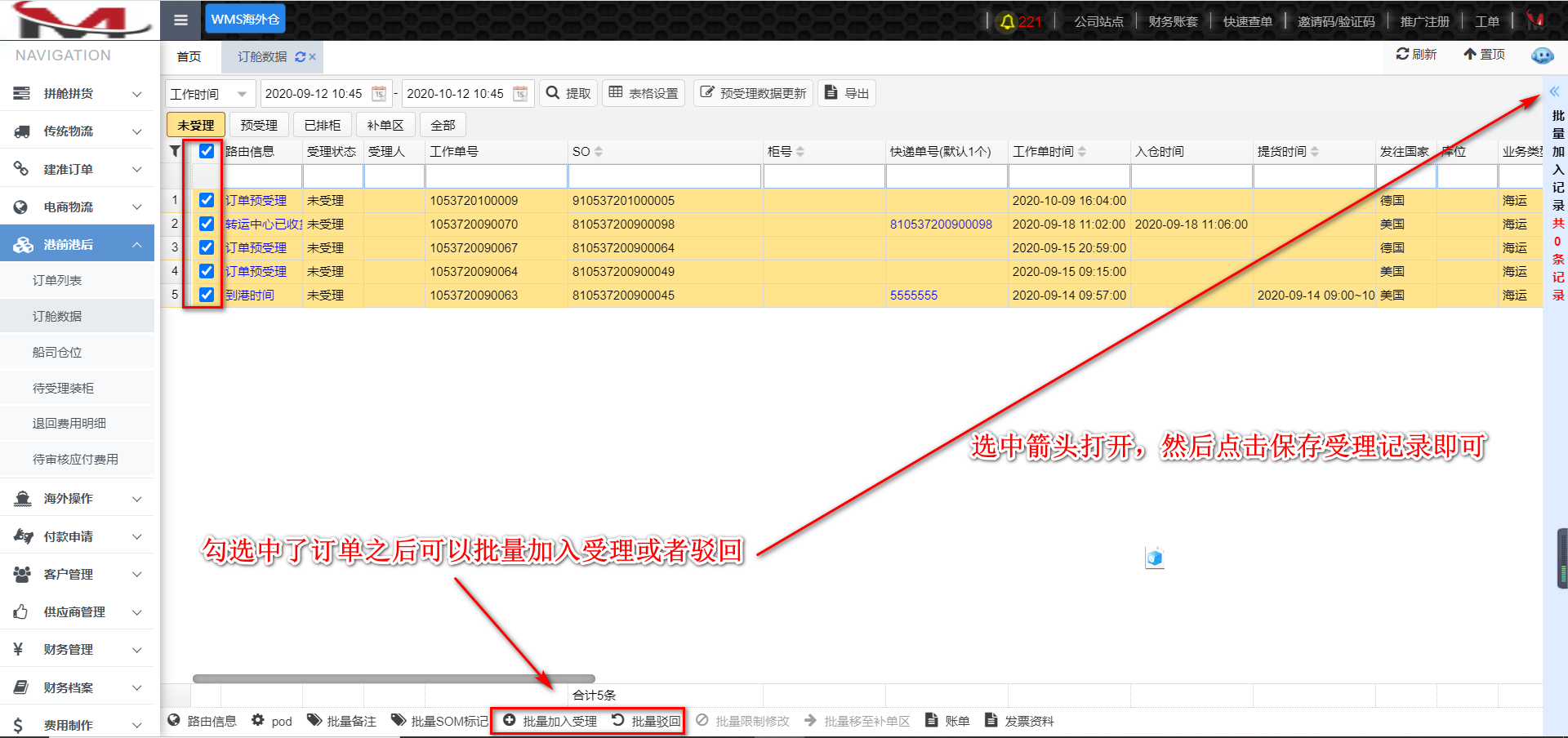Toggle the select-all checkbox in header

[x=207, y=151]
